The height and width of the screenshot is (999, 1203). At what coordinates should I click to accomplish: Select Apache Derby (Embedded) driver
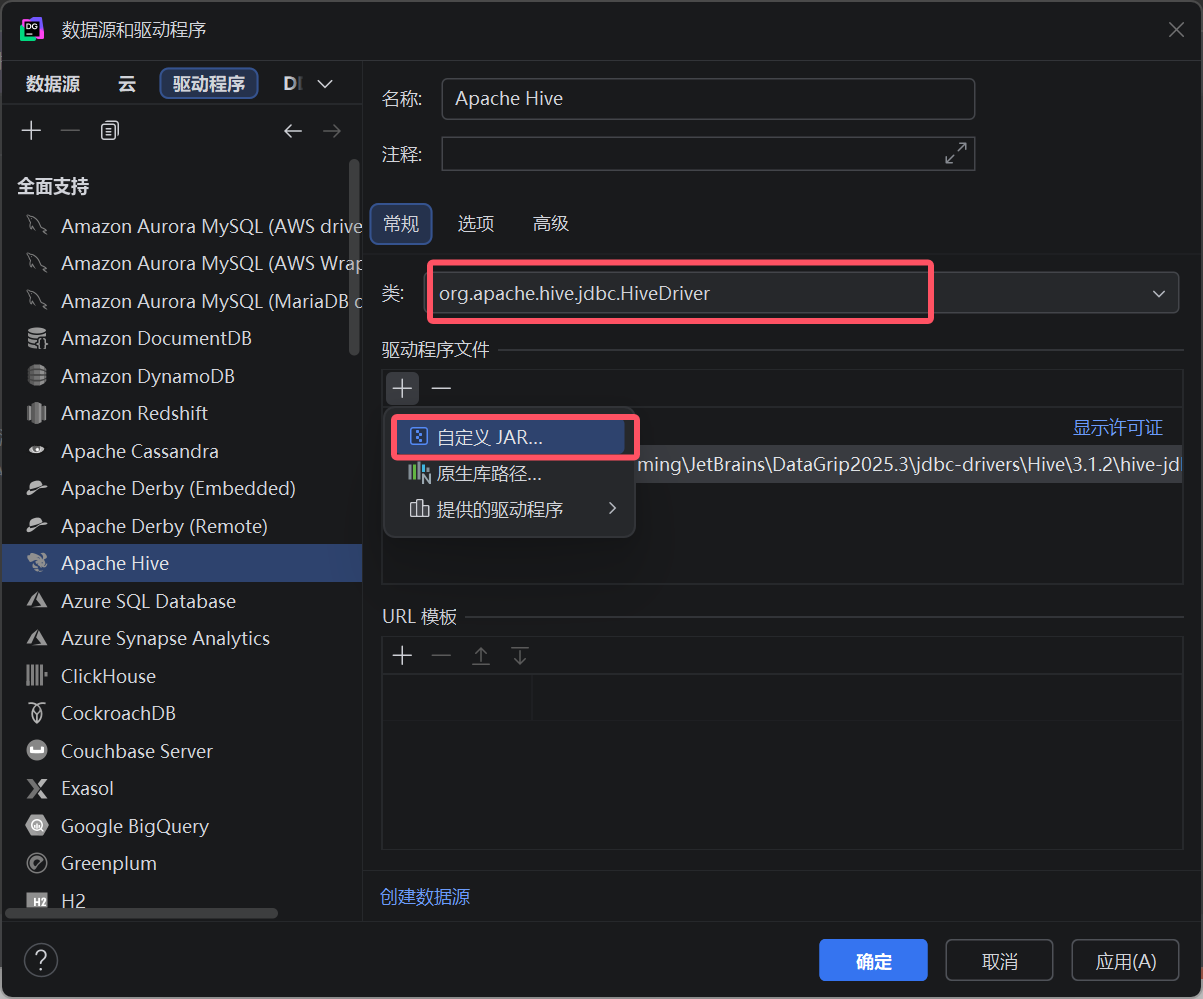(x=181, y=488)
